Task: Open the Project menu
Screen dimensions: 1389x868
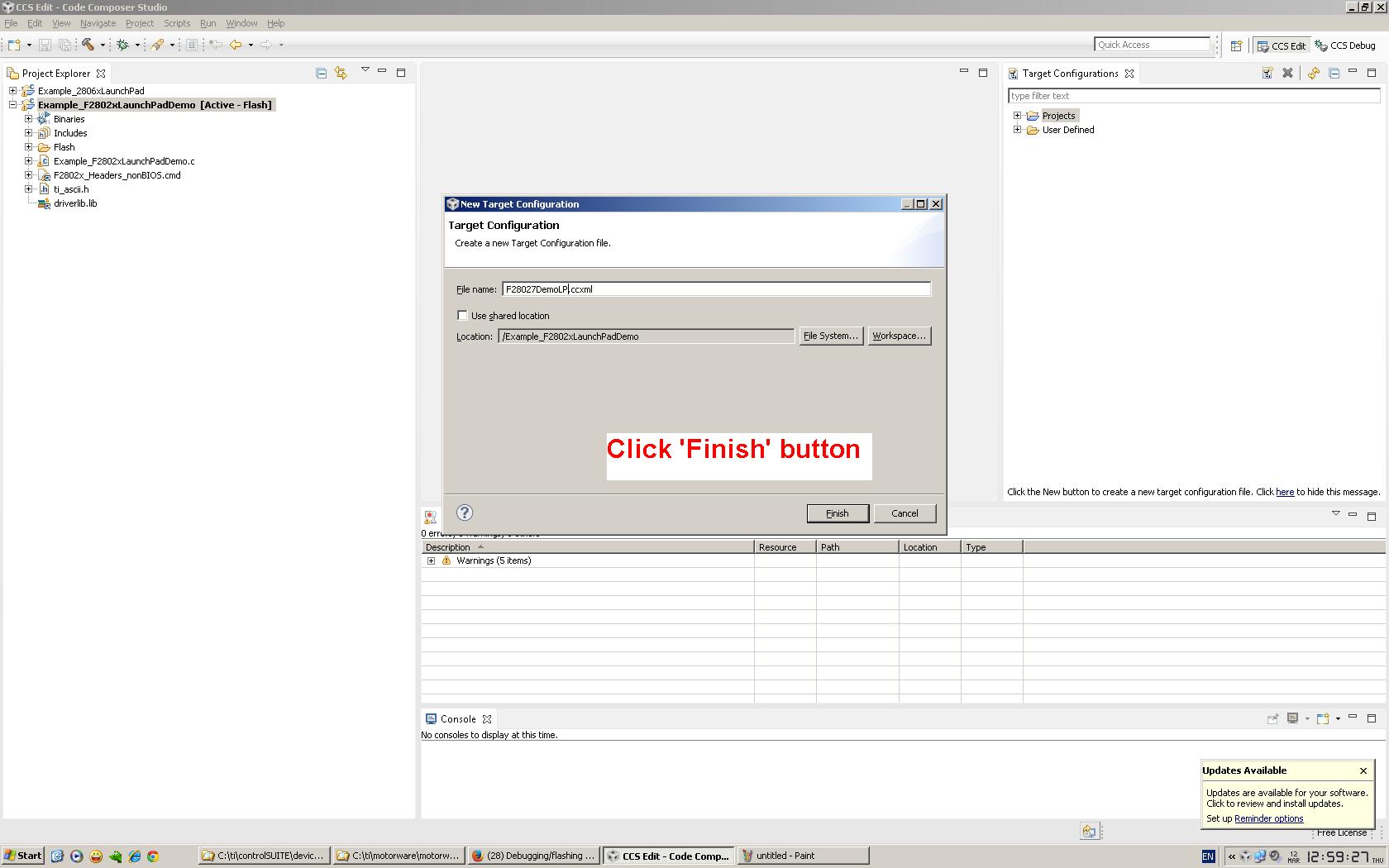Action: (139, 23)
